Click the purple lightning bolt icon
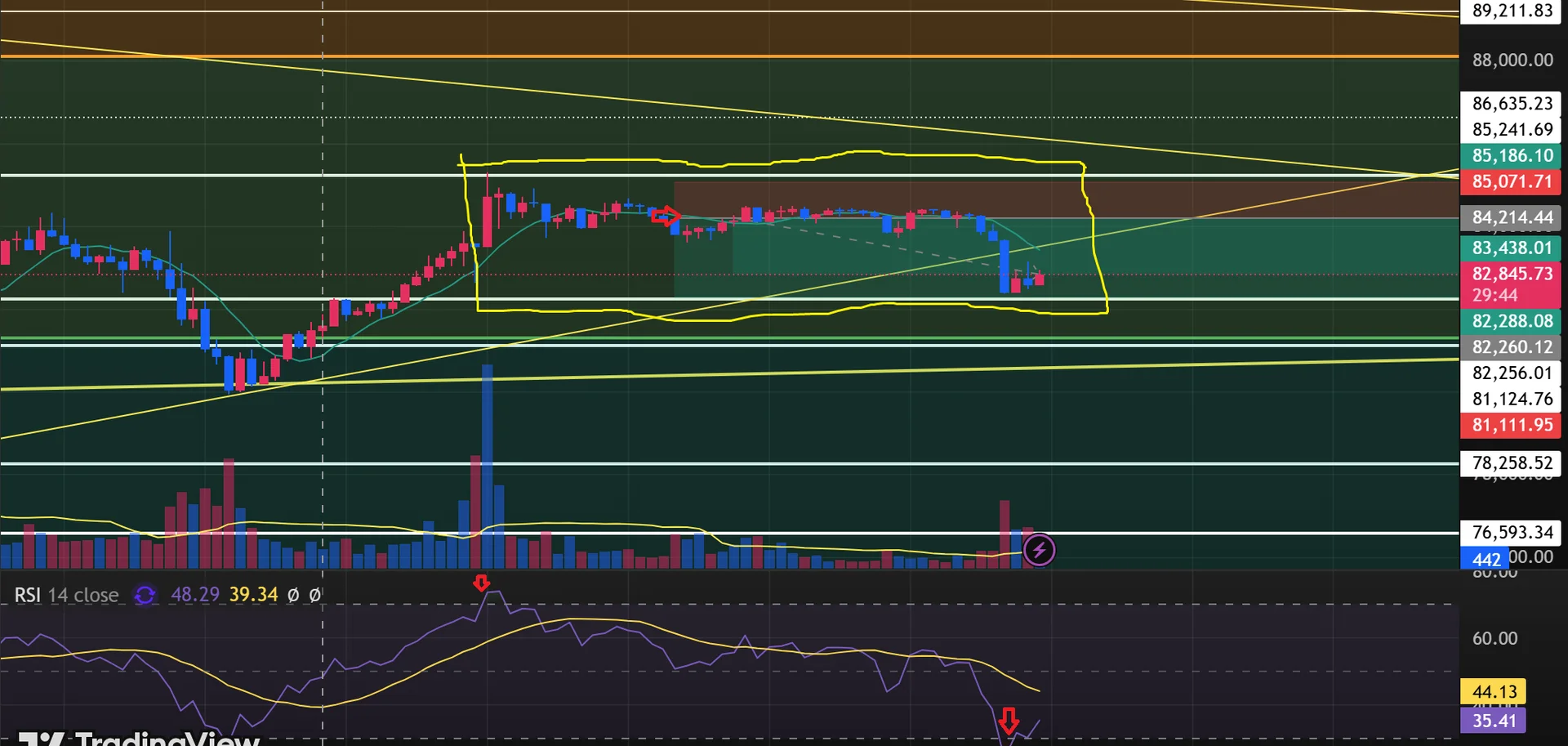The width and height of the screenshot is (1568, 746). coord(1039,550)
